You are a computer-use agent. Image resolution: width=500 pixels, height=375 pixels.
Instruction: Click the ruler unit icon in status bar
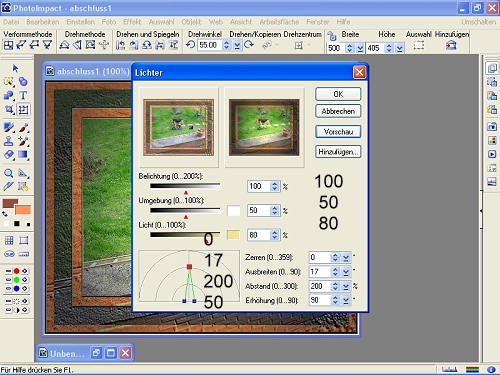450,369
